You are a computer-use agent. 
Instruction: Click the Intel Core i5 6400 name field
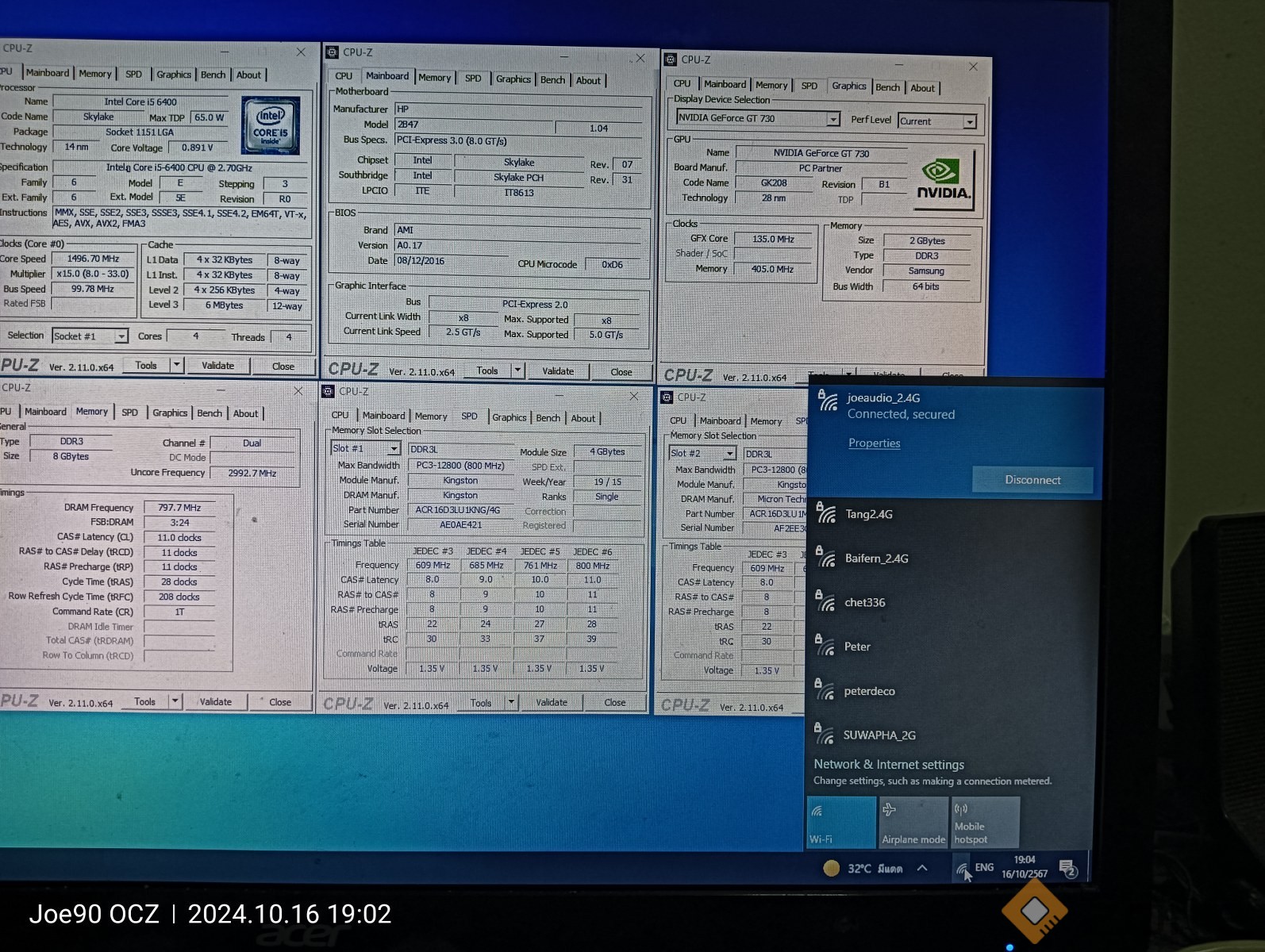coord(140,102)
